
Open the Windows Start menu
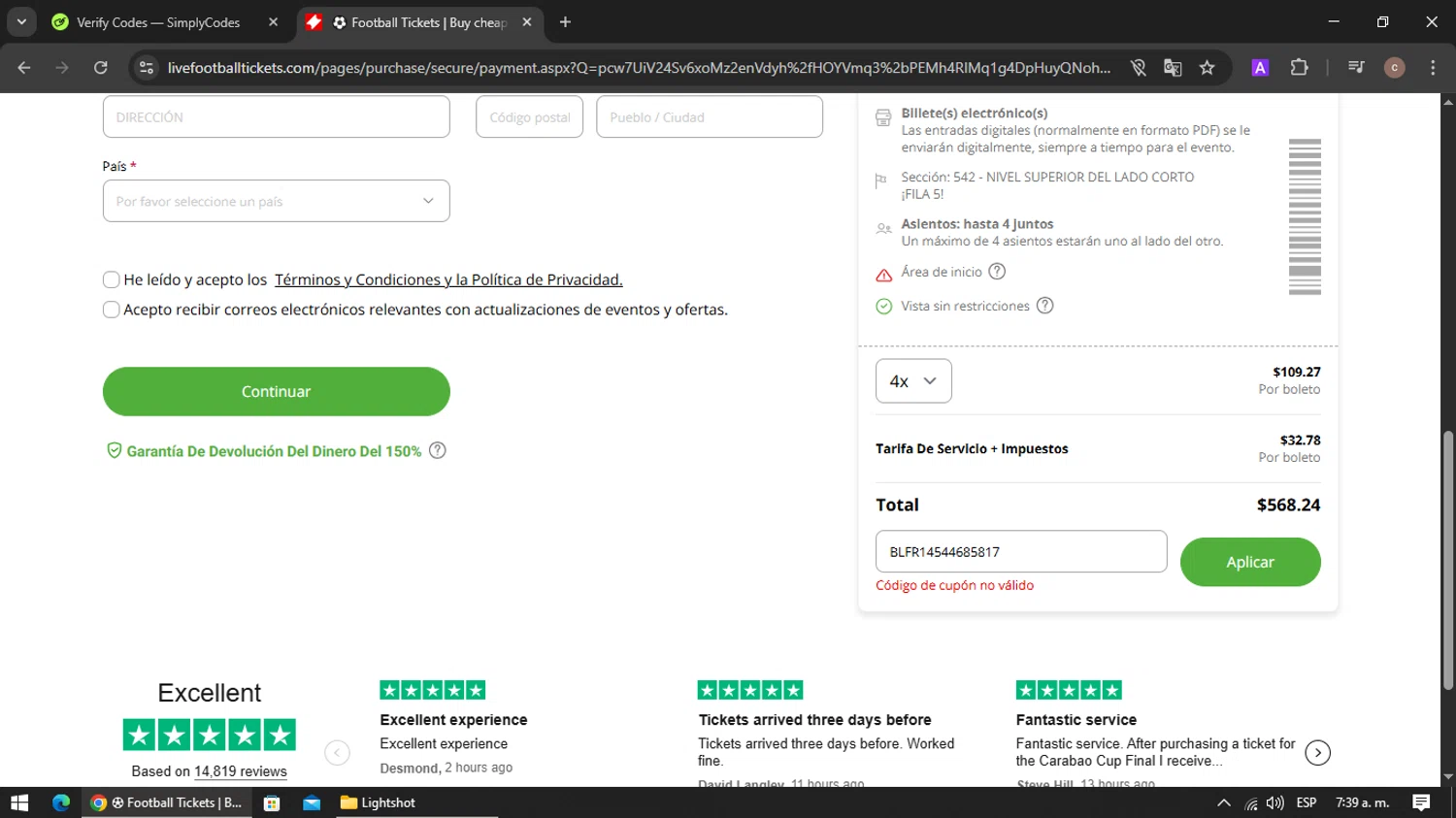click(x=19, y=802)
